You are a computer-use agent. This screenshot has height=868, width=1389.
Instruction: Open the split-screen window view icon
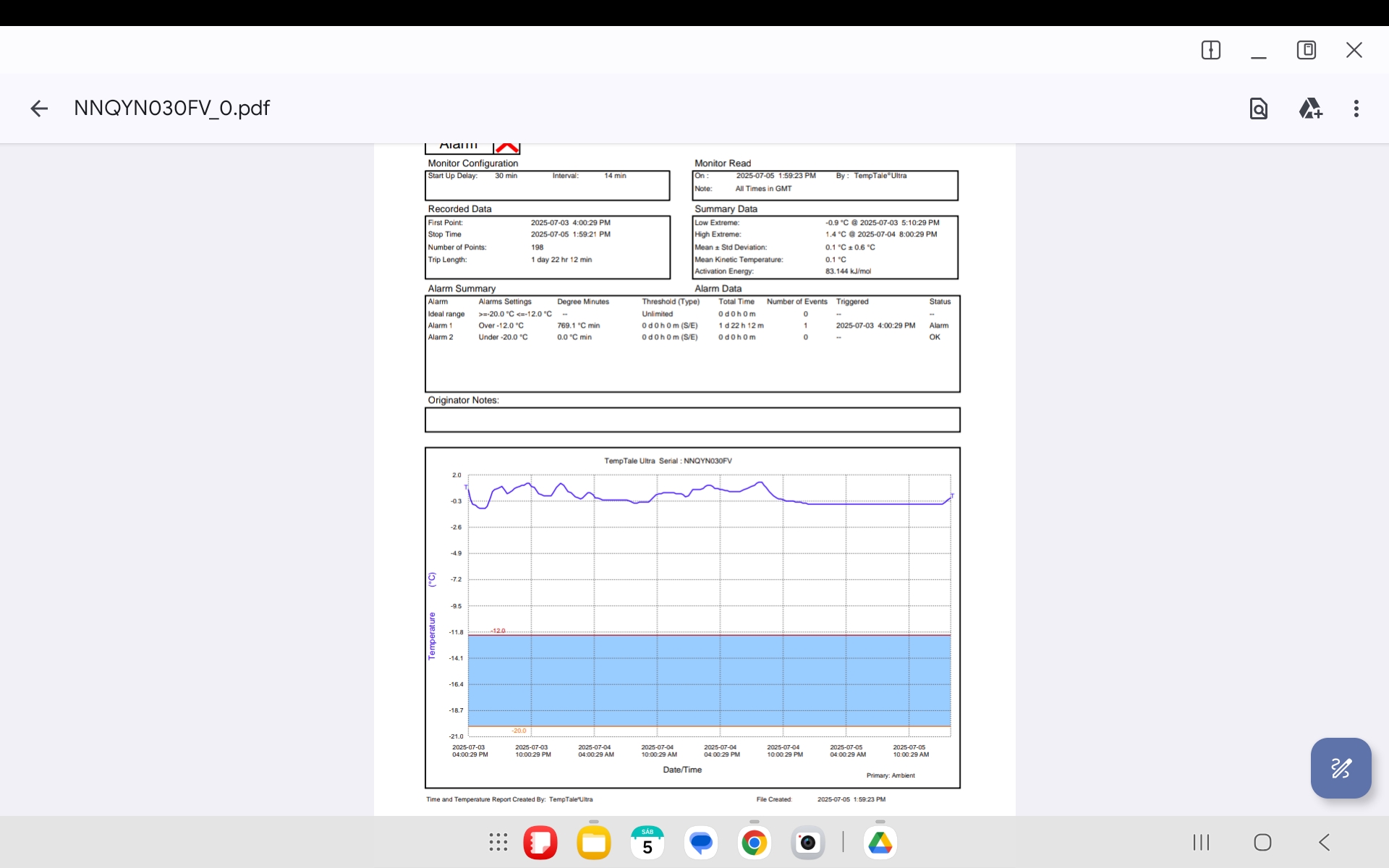point(1210,50)
